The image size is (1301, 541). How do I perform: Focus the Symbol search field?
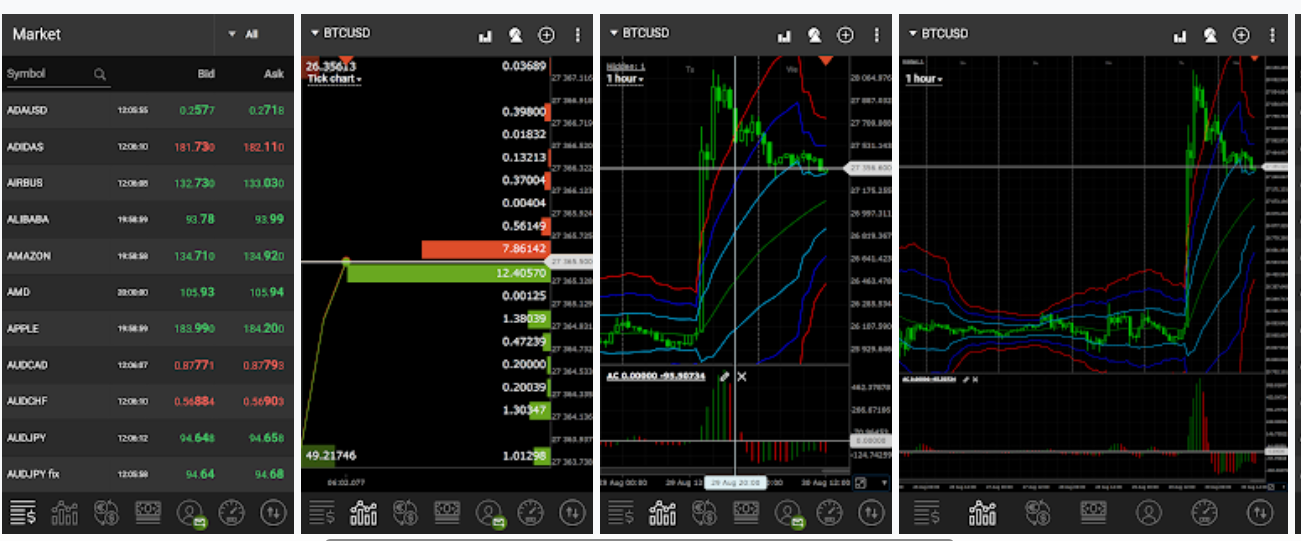pos(57,74)
